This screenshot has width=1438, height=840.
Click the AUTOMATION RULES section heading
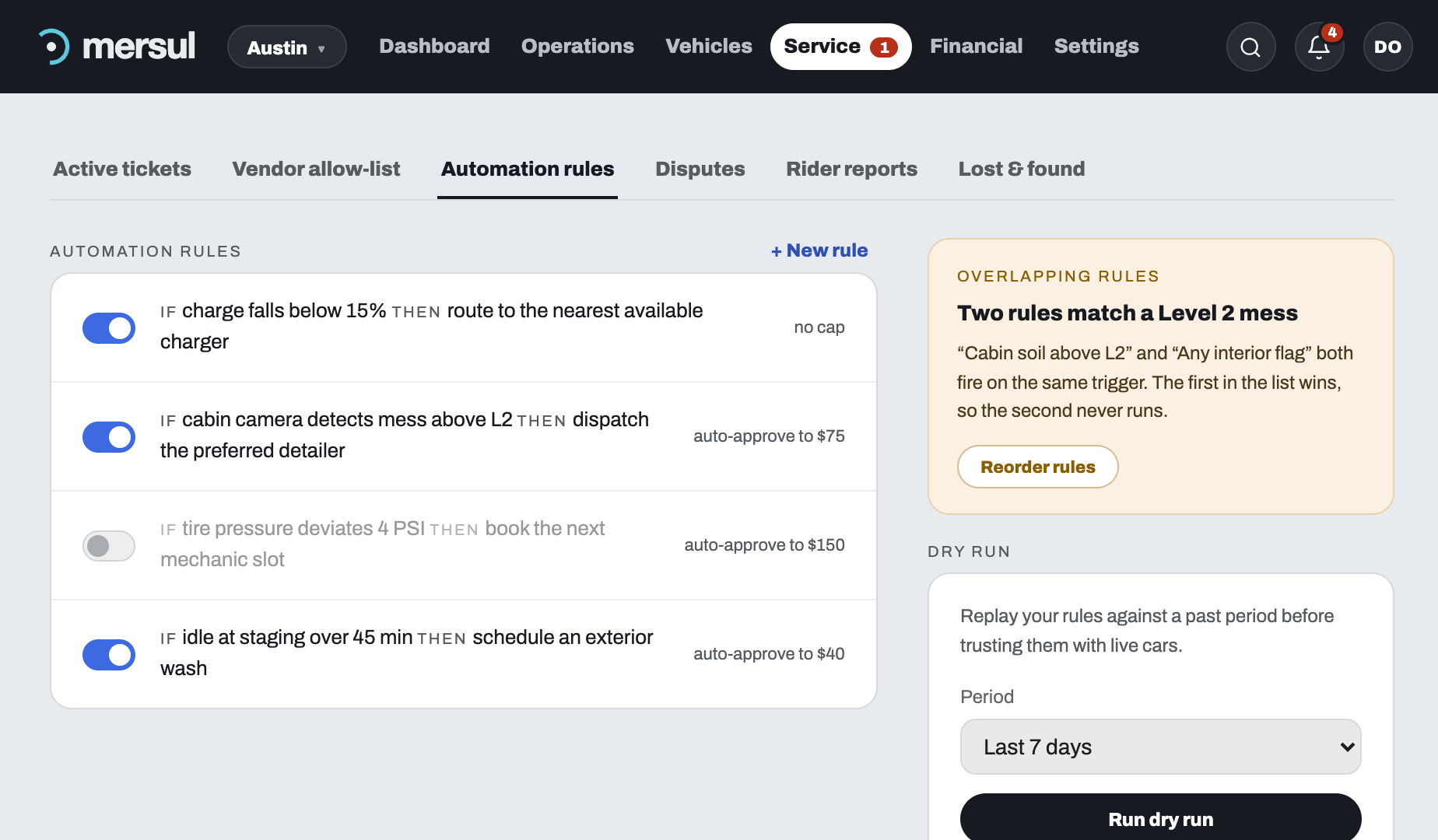[x=146, y=251]
